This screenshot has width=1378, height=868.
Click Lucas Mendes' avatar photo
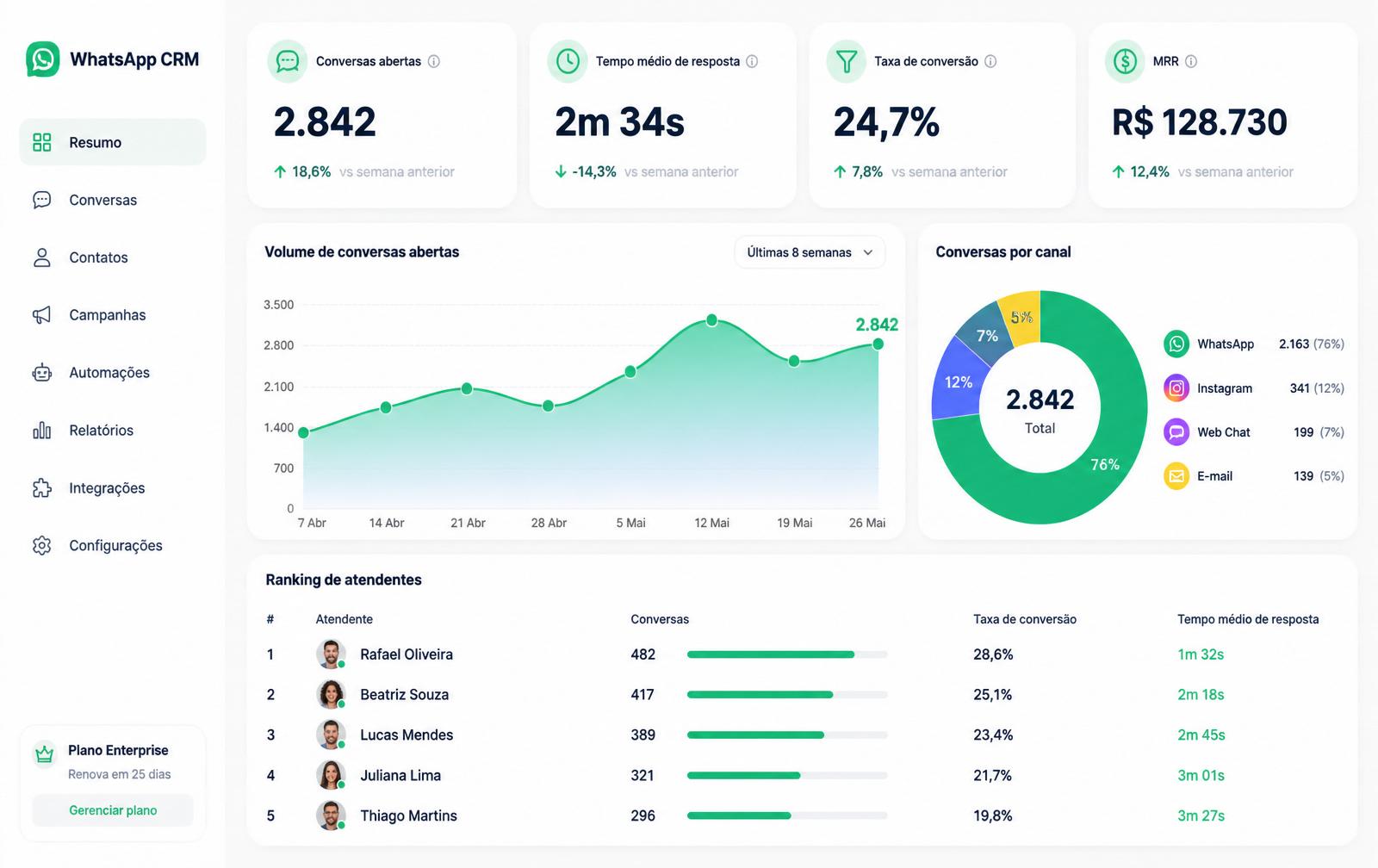pyautogui.click(x=331, y=735)
